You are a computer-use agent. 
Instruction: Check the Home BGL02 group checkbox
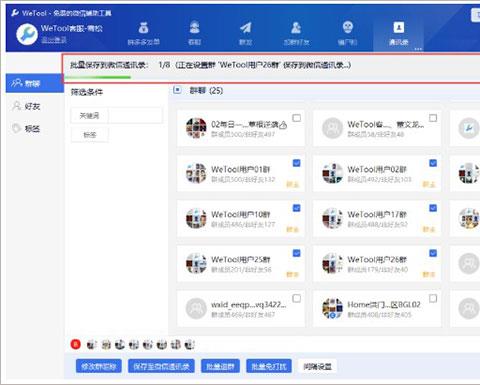[x=433, y=298]
